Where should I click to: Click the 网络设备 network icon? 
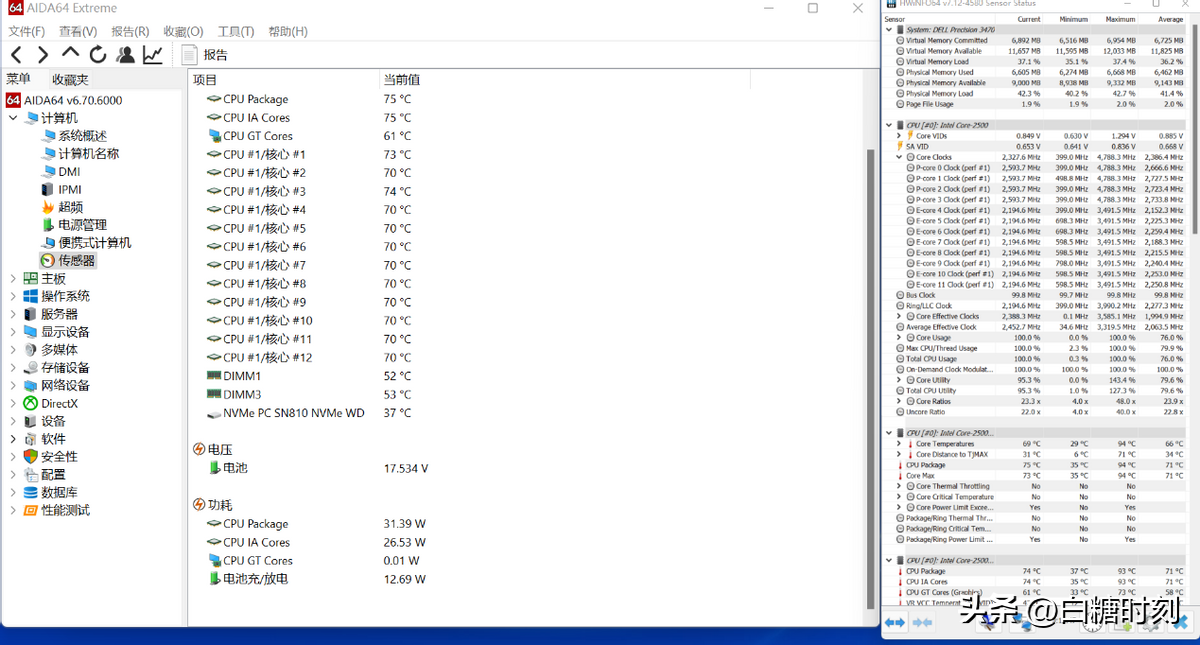click(x=31, y=386)
